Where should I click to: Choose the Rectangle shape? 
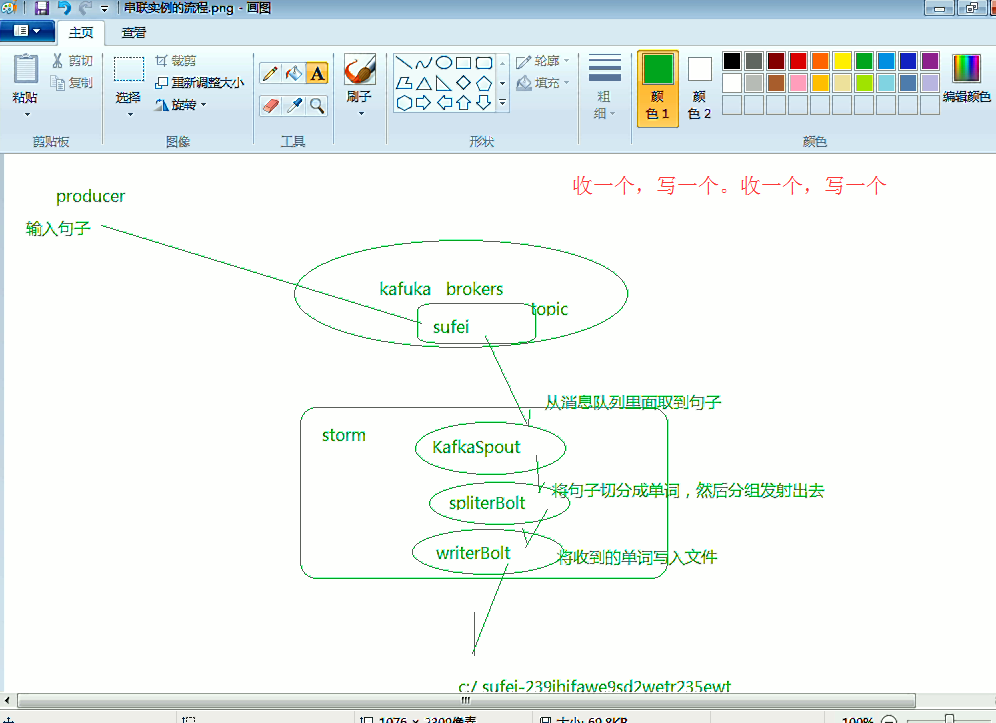pos(464,63)
